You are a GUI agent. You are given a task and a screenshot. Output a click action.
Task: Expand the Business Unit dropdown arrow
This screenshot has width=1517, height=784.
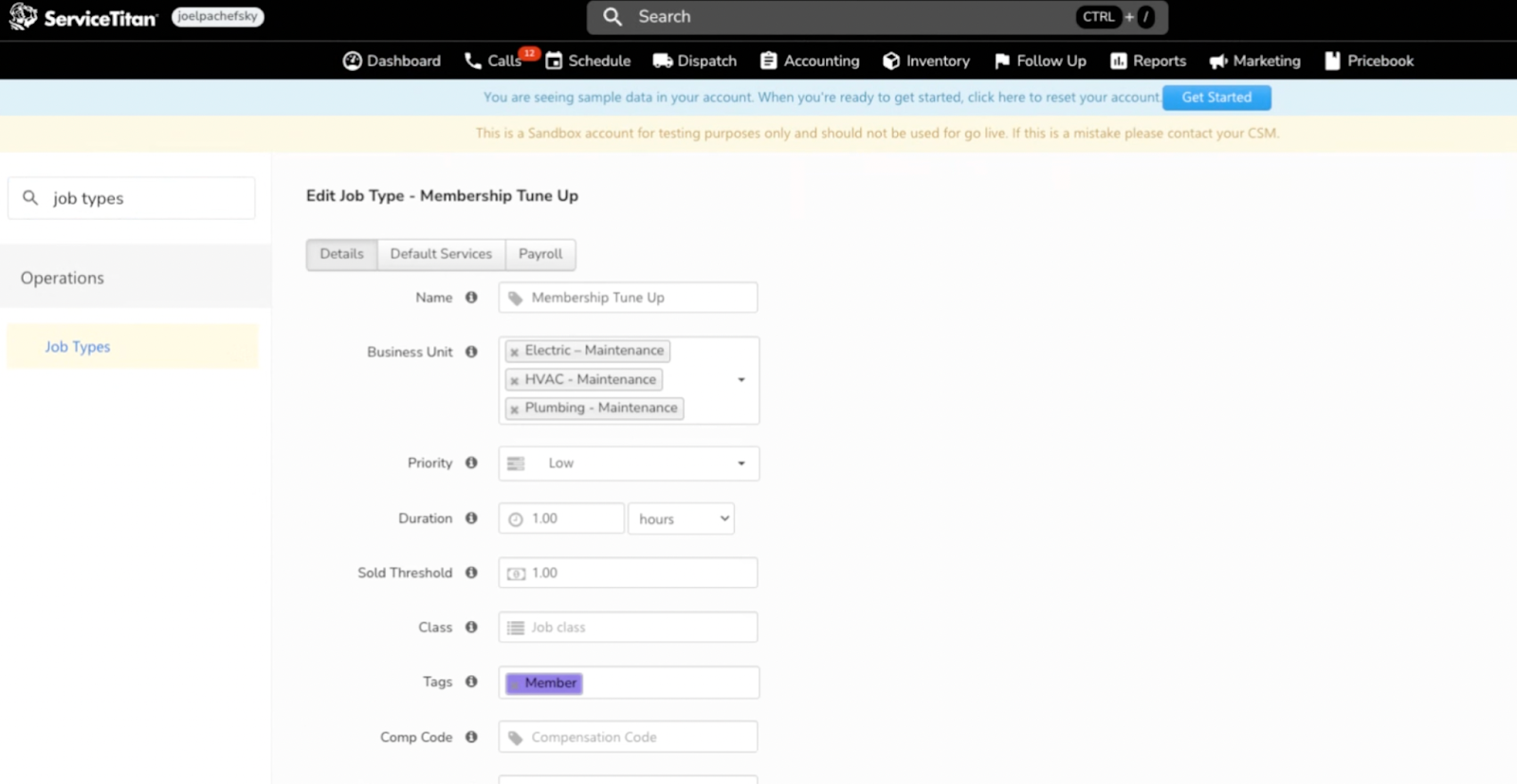pos(741,380)
